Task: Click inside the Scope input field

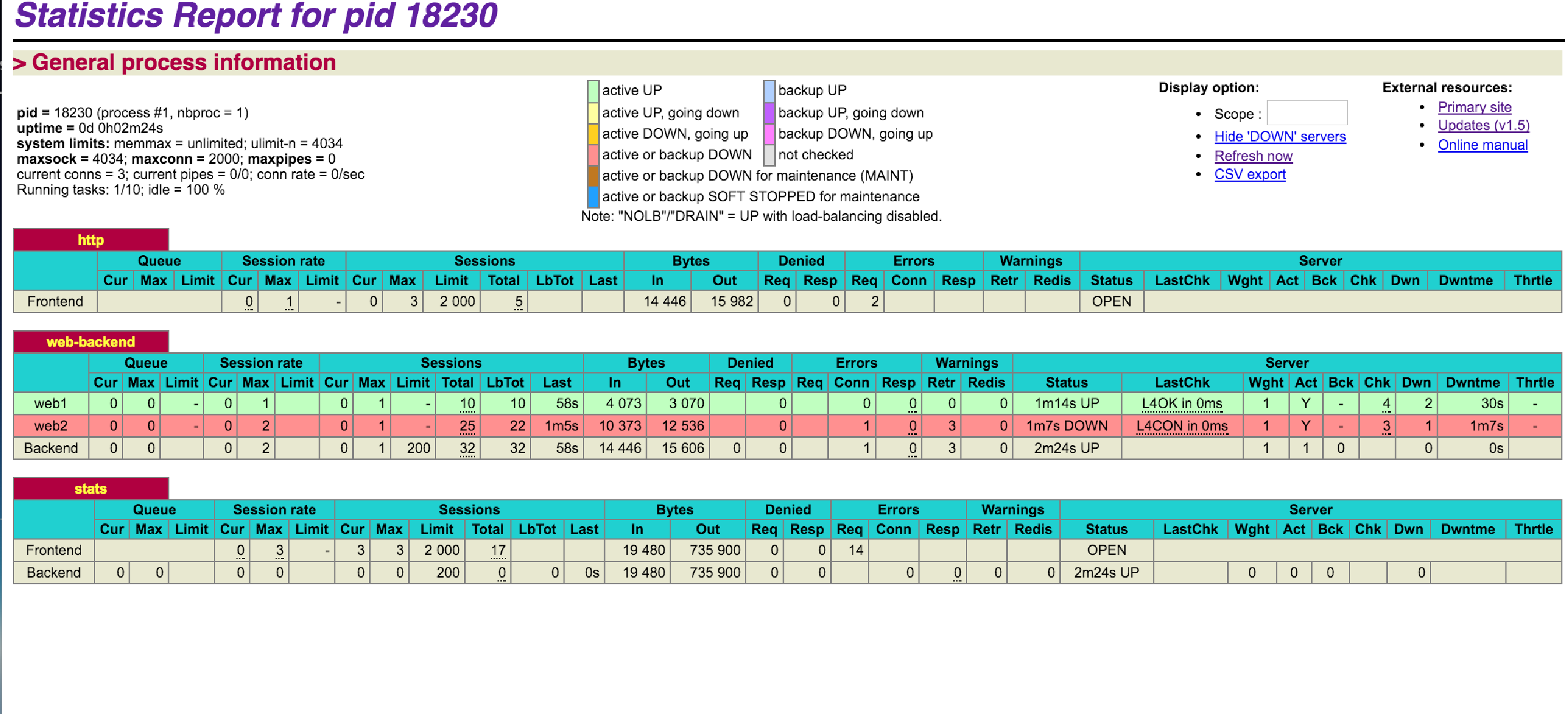Action: pos(1307,113)
